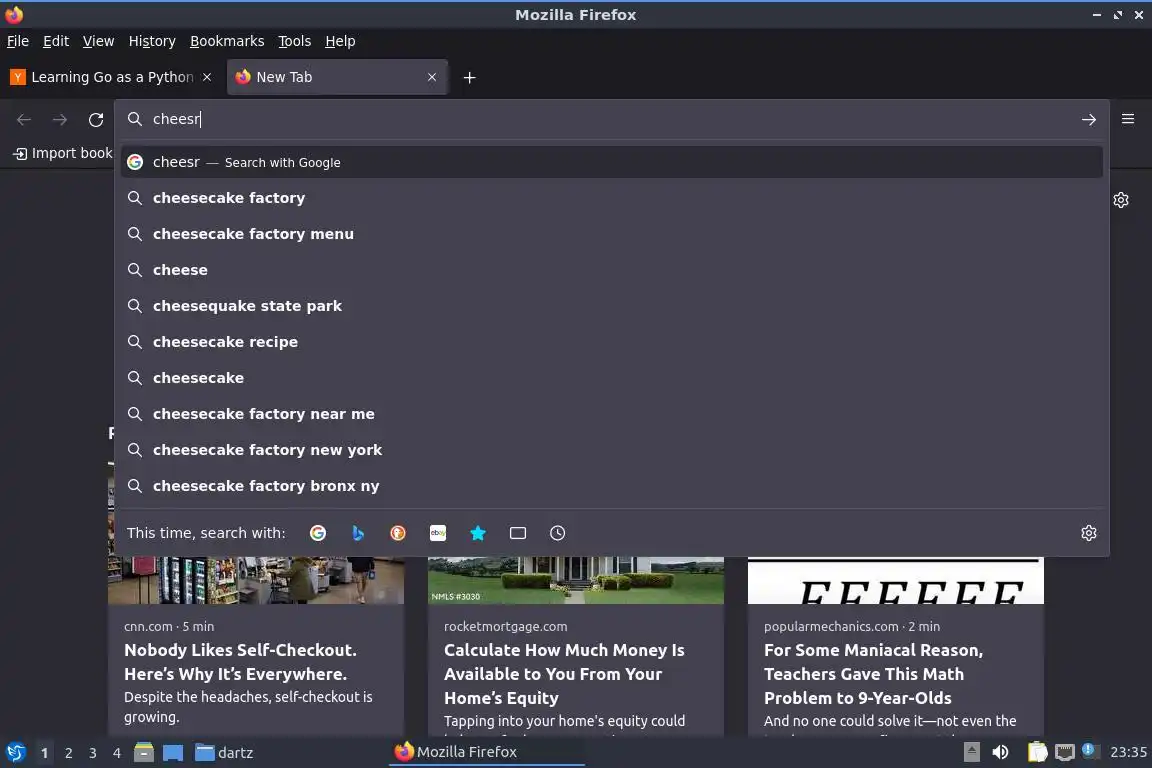Viewport: 1152px width, 768px height.
Task: Open the History menu
Action: pos(152,41)
